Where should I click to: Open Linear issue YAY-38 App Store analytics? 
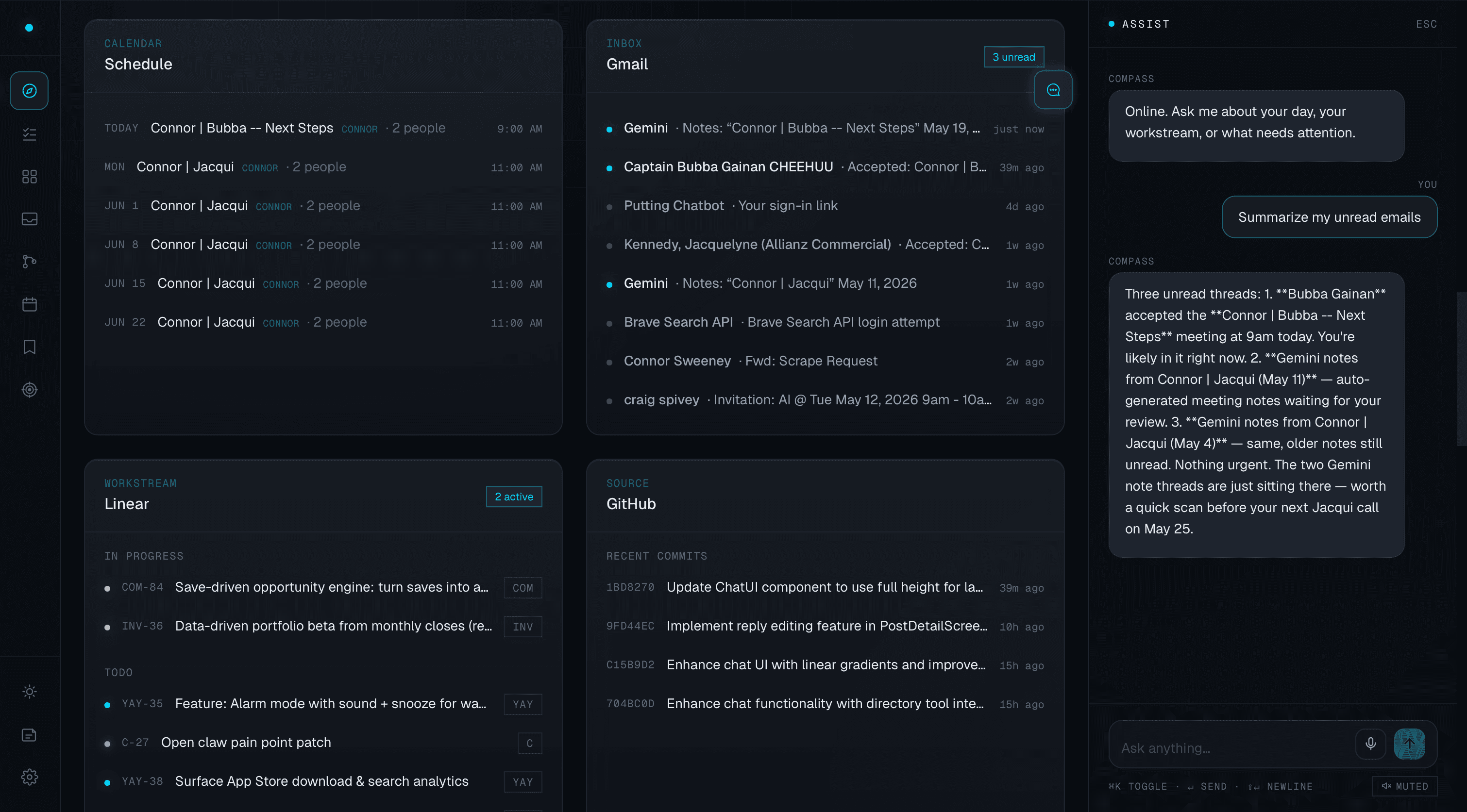pyautogui.click(x=323, y=781)
